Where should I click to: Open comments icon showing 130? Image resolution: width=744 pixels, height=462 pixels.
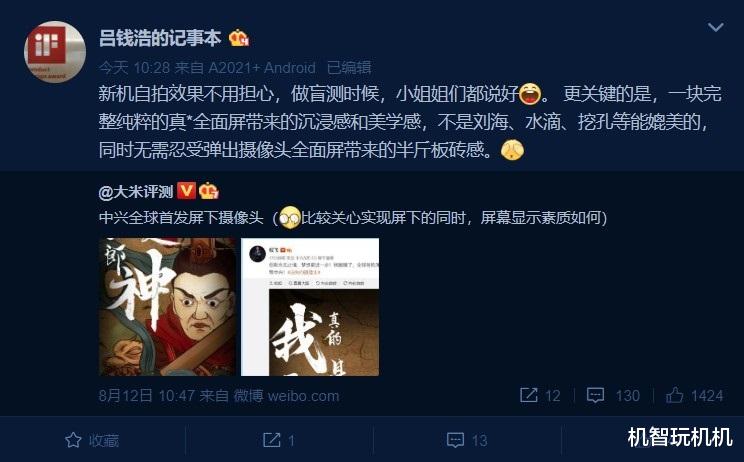(x=613, y=395)
